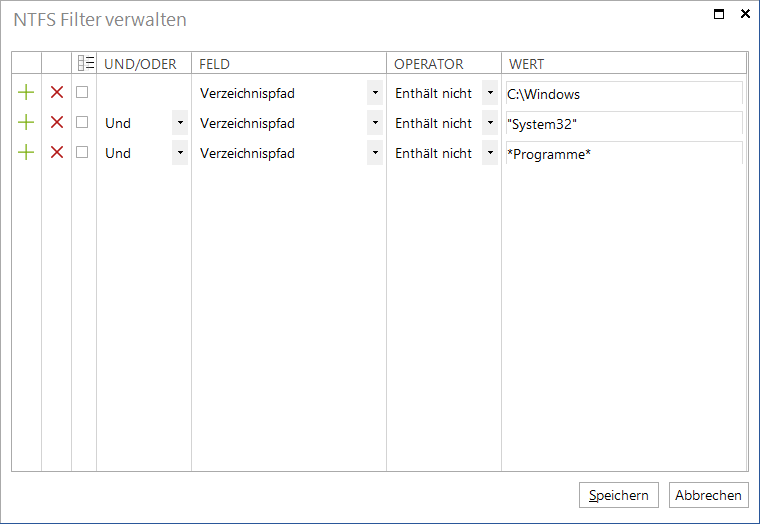Open the Feld dropdown in the *Programme* row
This screenshot has height=524, width=760.
coord(375,153)
